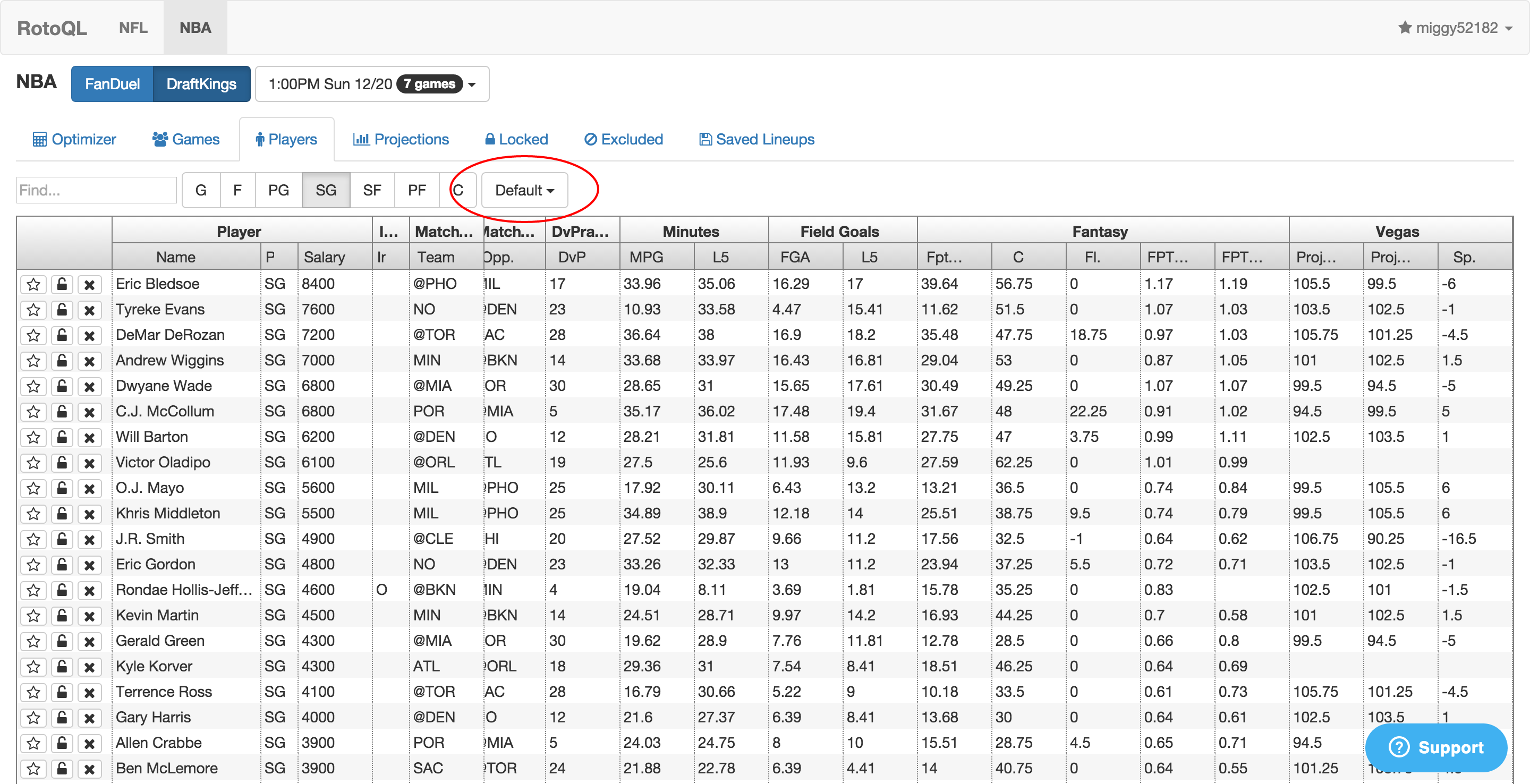
Task: Lock Andrew Wiggins into lineup
Action: click(x=62, y=361)
